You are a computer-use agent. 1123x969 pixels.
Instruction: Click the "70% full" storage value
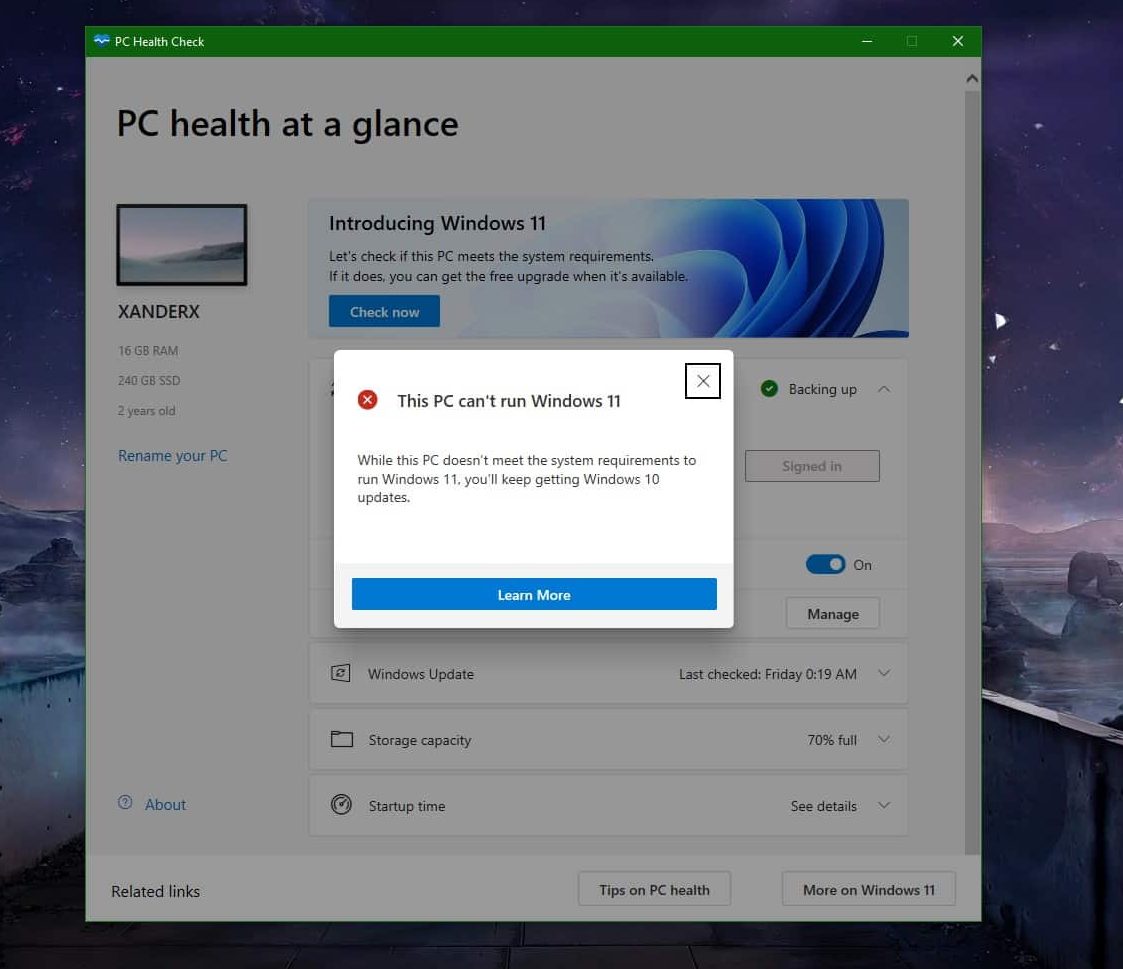point(832,740)
